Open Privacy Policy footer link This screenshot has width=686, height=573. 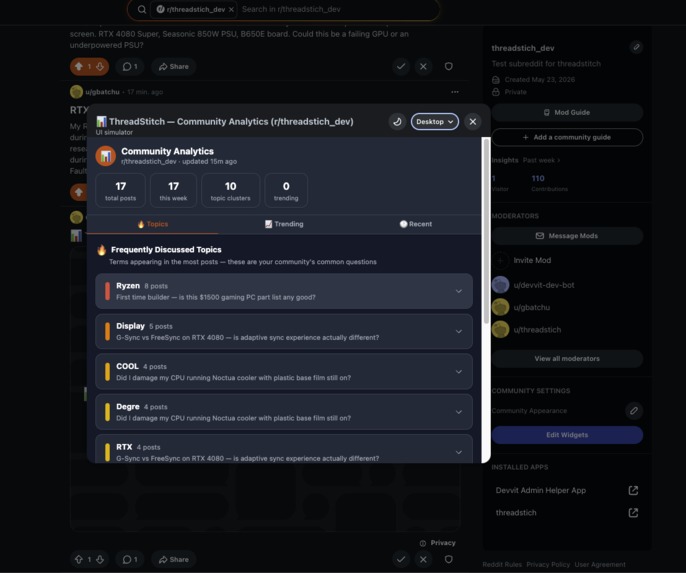548,565
